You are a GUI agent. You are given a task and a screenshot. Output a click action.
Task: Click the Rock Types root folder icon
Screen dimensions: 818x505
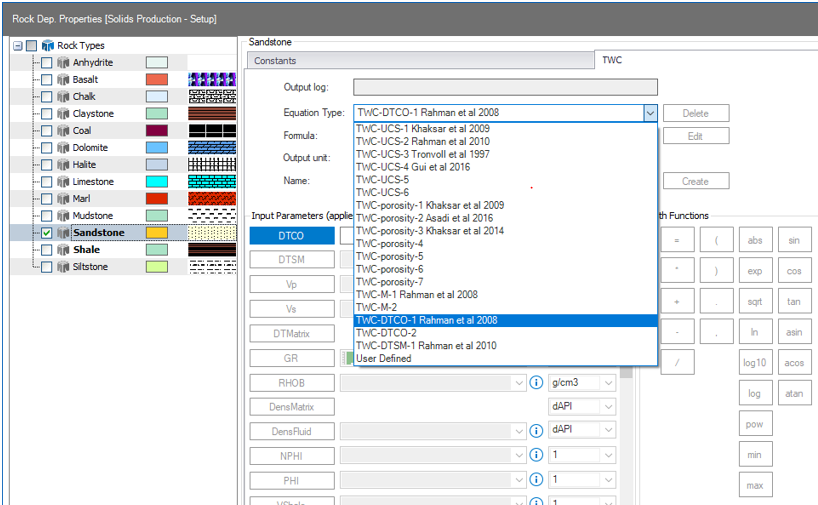(47, 46)
